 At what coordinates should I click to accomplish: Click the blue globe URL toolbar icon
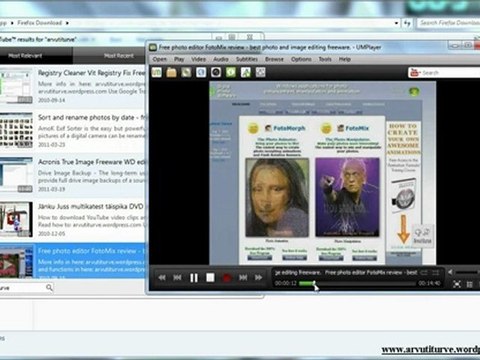point(201,72)
